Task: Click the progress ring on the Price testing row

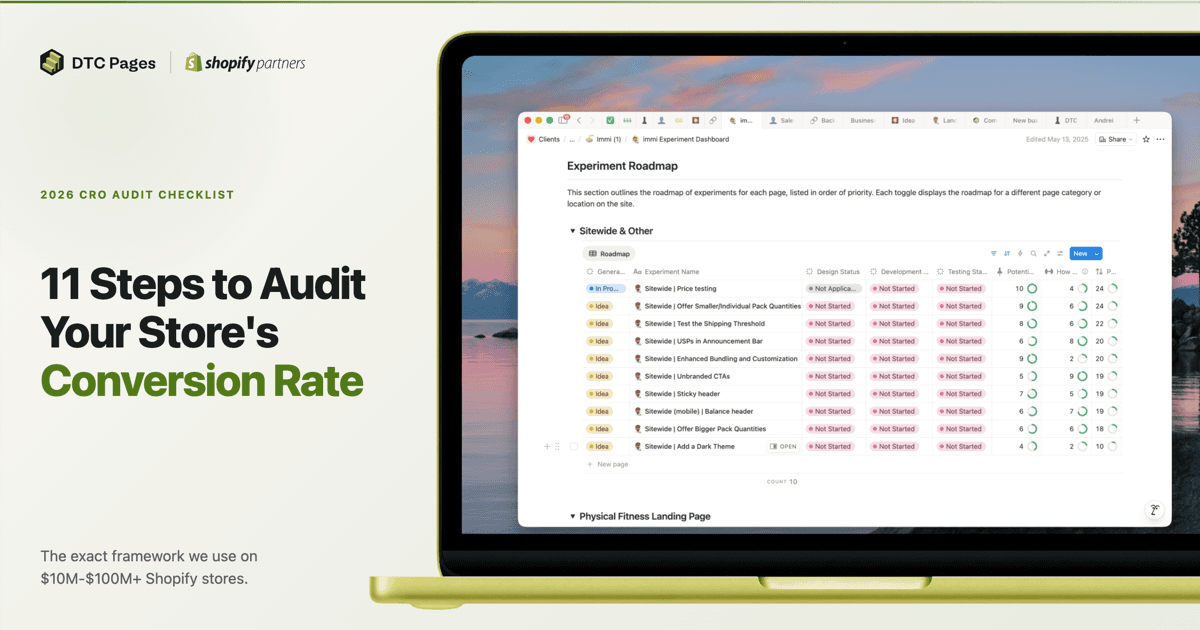Action: tap(1030, 288)
